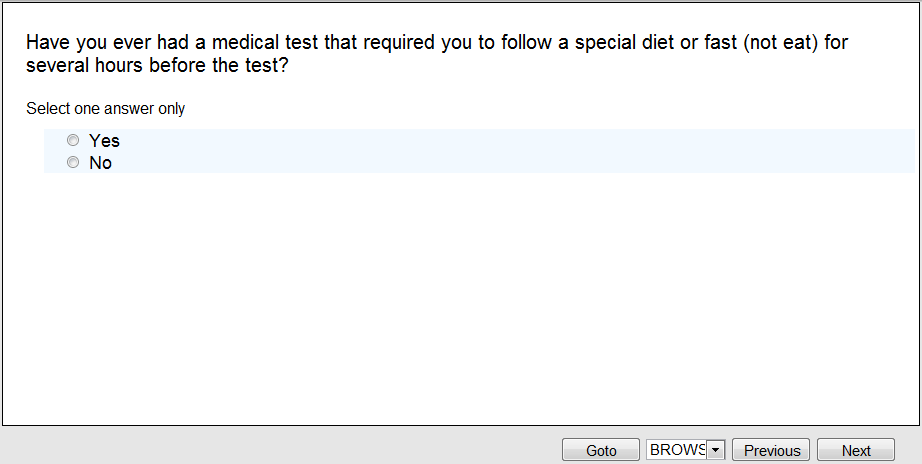Click the Yes answer label text
Screen dimensions: 922x464
[x=104, y=141]
